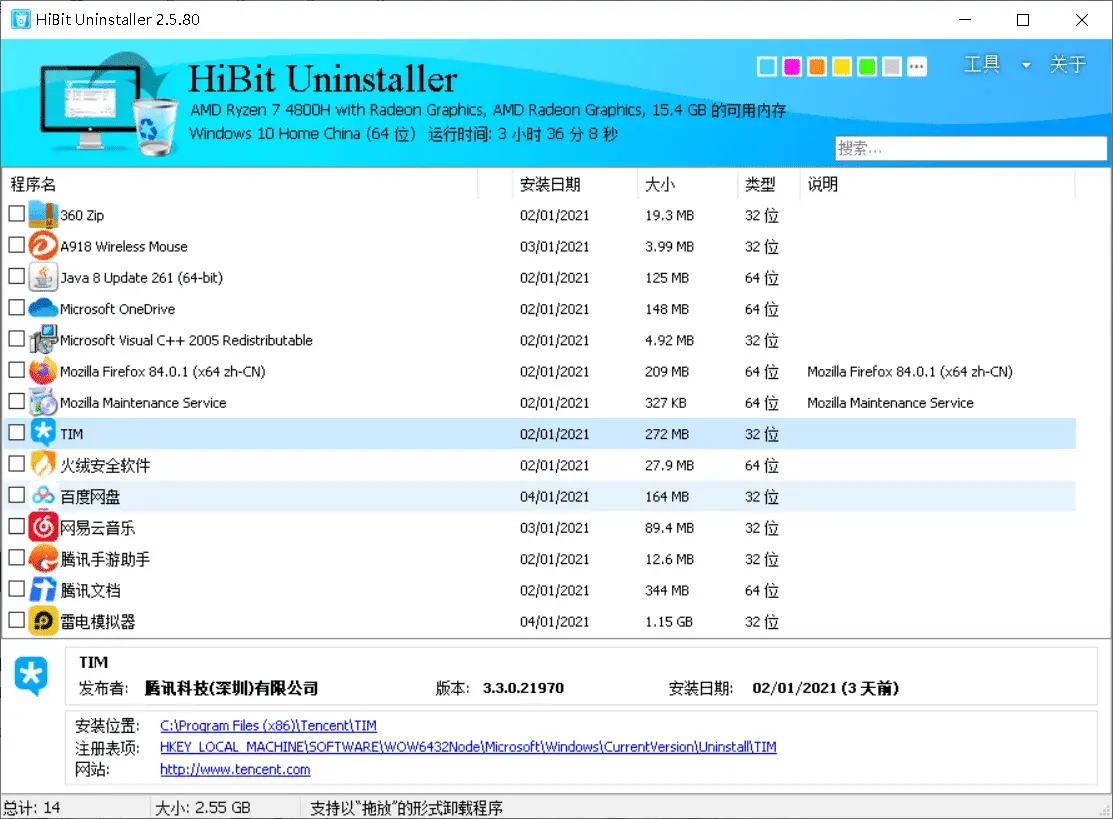This screenshot has width=1113, height=819.
Task: Click the Java 8 Update icon
Action: pyautogui.click(x=43, y=277)
